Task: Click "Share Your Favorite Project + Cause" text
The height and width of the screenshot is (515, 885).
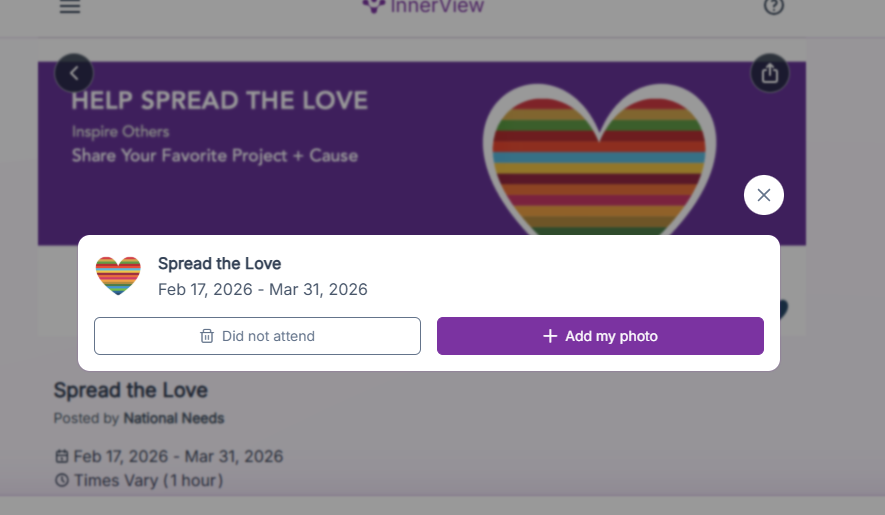Action: [x=214, y=156]
